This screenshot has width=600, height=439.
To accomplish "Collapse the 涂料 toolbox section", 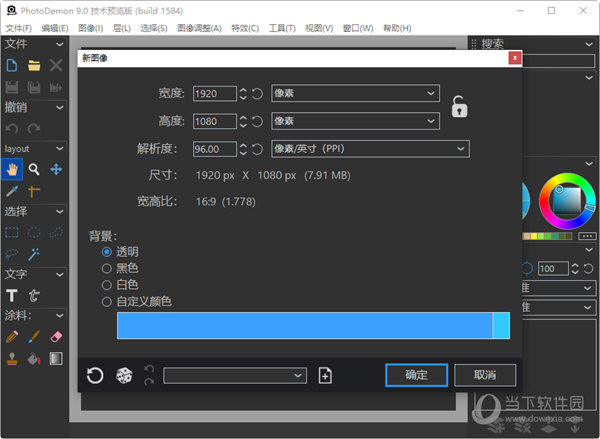I will point(60,315).
